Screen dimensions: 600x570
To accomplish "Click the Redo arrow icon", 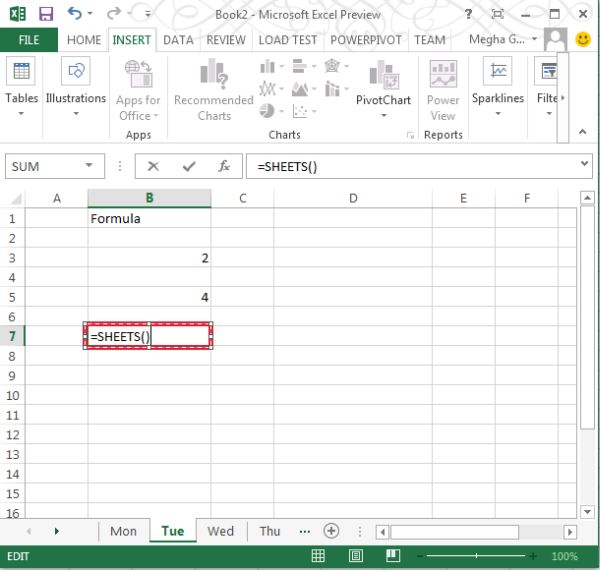I will pos(114,14).
